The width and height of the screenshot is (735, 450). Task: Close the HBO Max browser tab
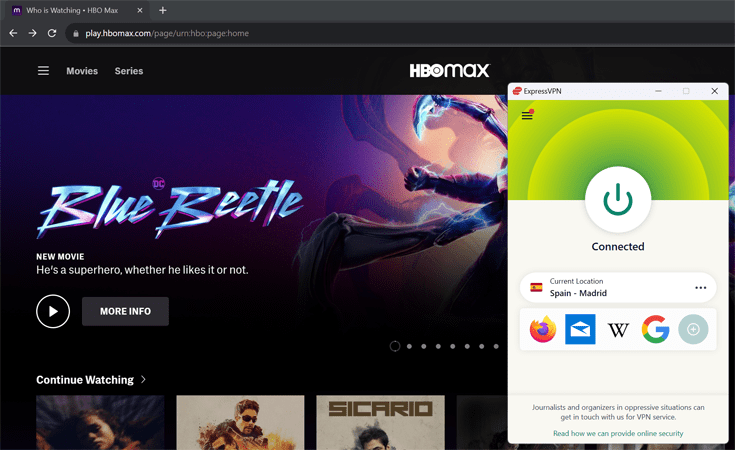point(140,10)
